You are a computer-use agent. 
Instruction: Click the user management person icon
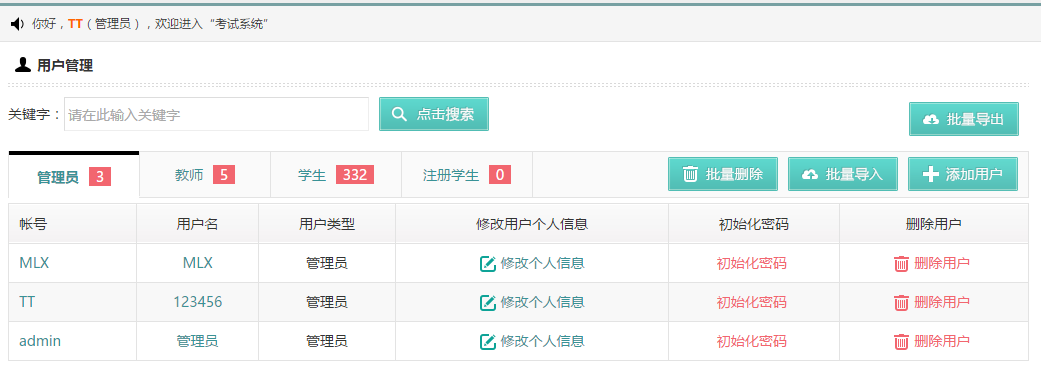(23, 65)
